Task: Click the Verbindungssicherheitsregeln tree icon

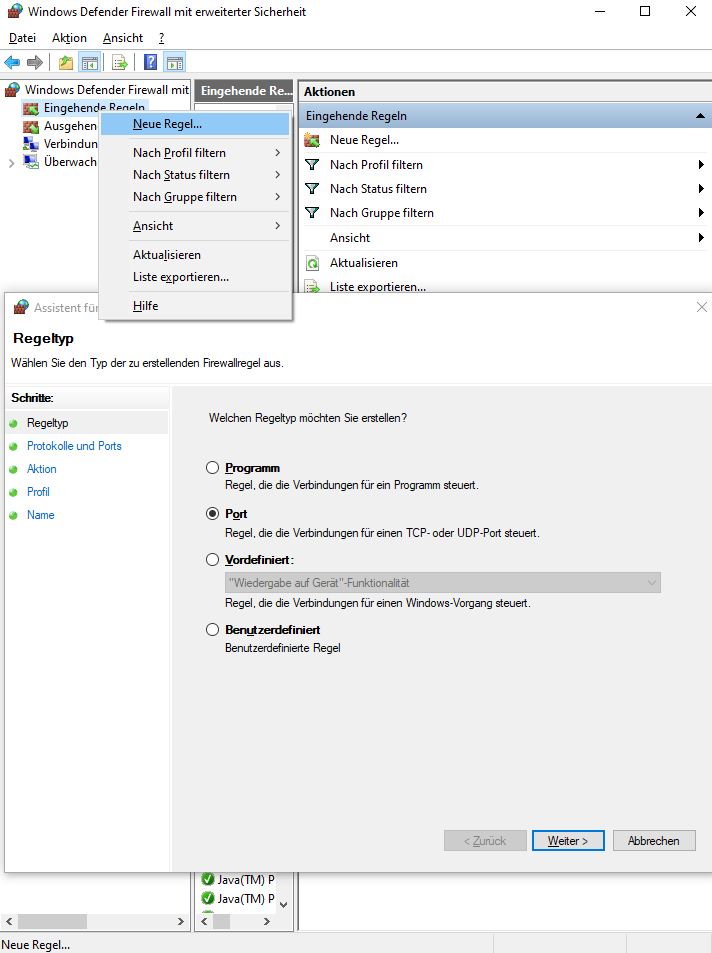Action: 30,144
